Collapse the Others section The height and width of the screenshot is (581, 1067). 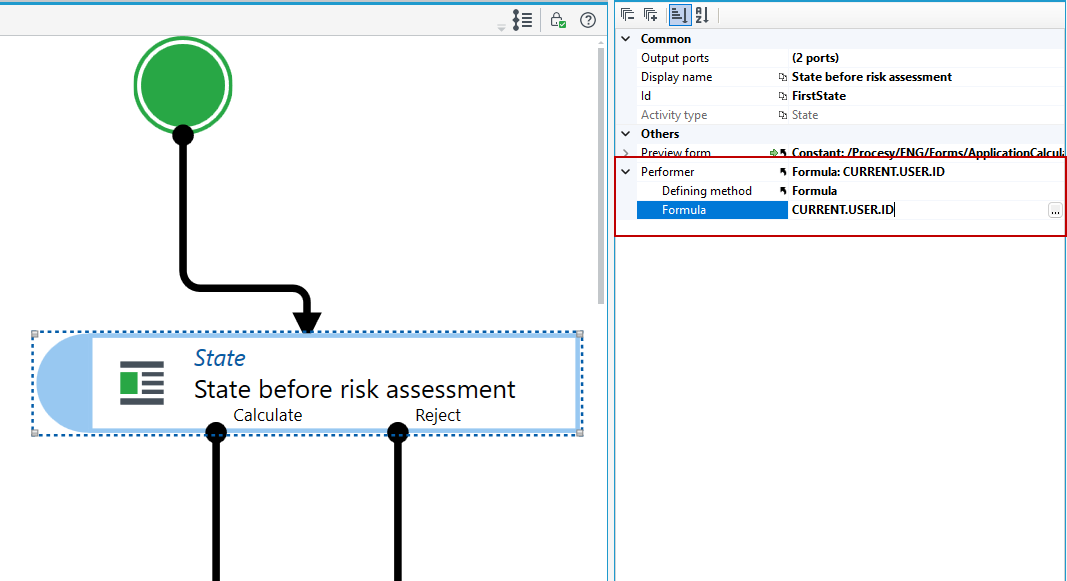coord(626,134)
